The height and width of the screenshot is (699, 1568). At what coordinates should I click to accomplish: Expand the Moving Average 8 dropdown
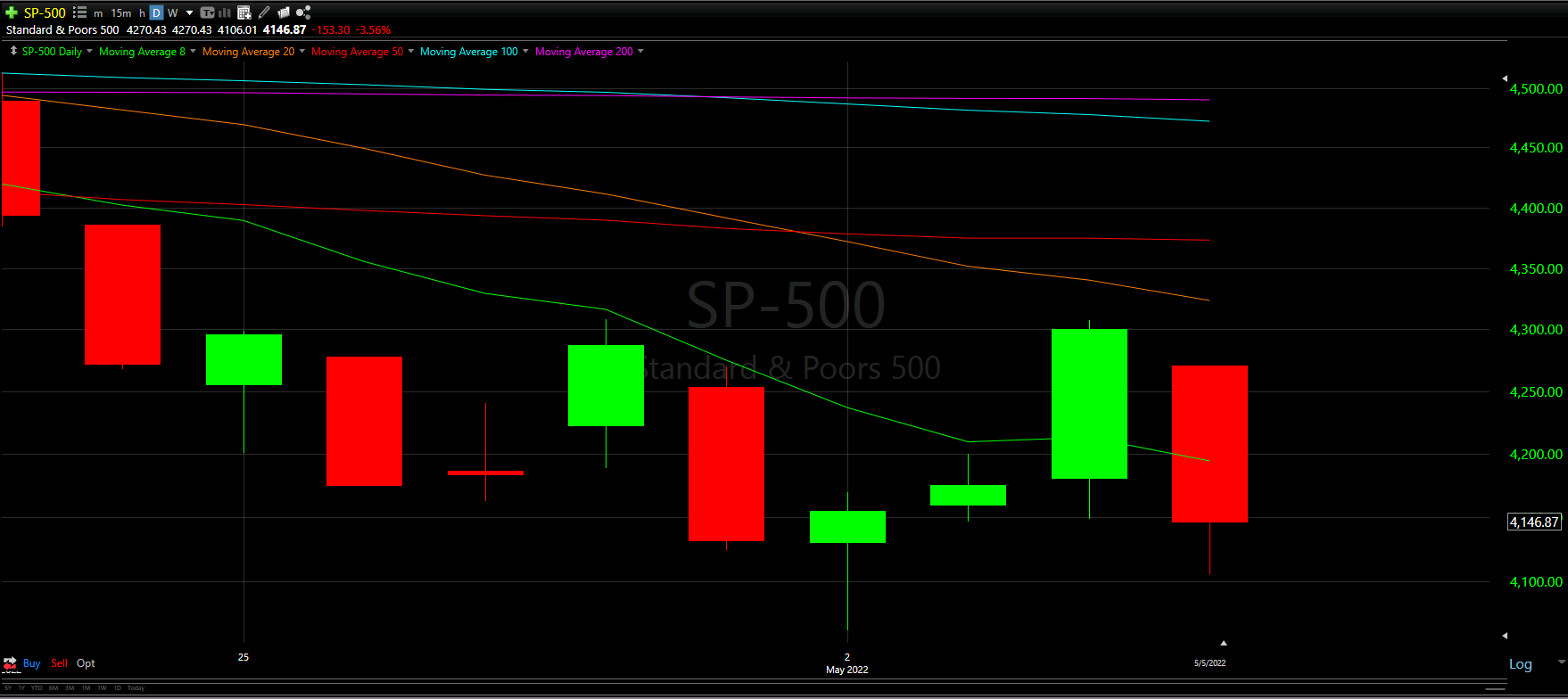(x=193, y=51)
